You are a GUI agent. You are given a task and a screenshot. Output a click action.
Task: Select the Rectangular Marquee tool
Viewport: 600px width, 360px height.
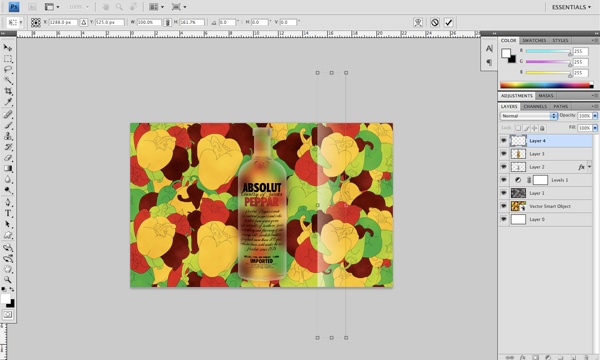coord(8,59)
